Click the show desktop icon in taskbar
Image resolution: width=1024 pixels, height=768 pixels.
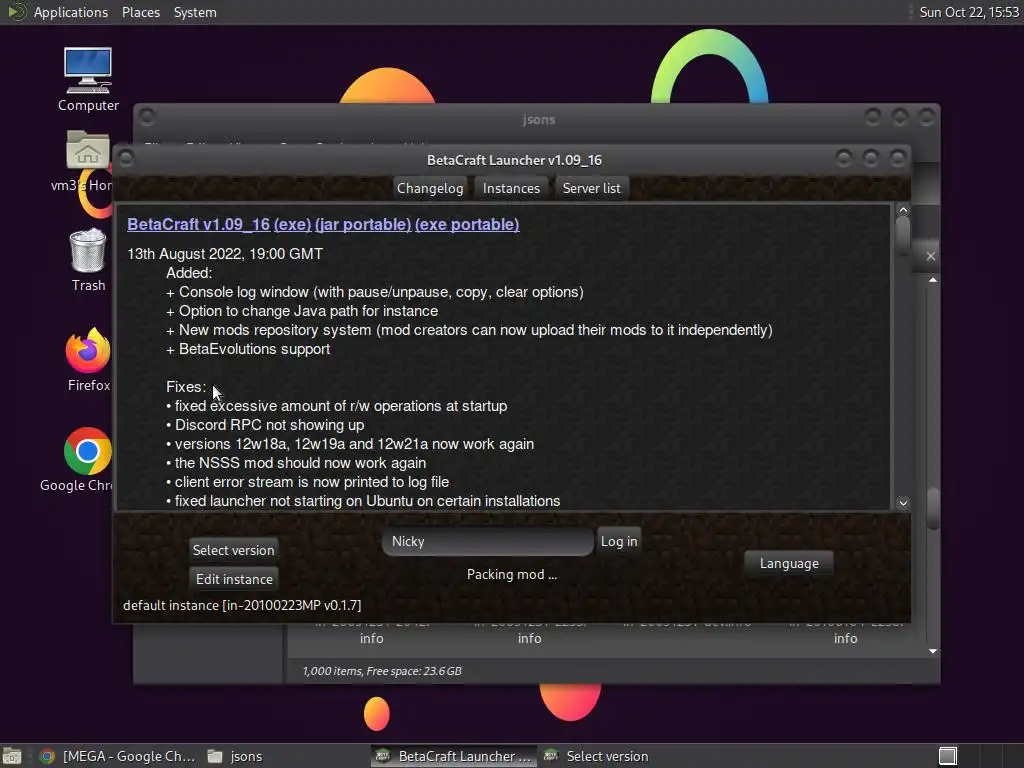(x=12, y=756)
